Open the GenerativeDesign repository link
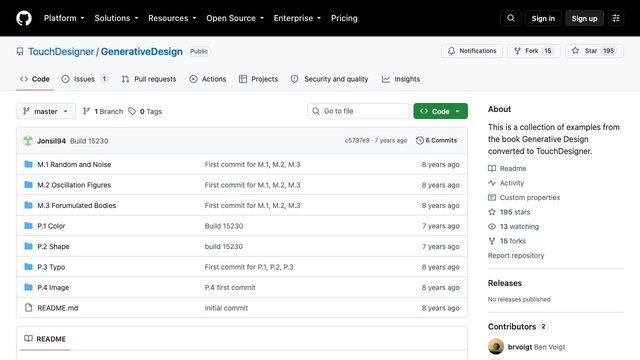640x360 pixels. (x=142, y=51)
